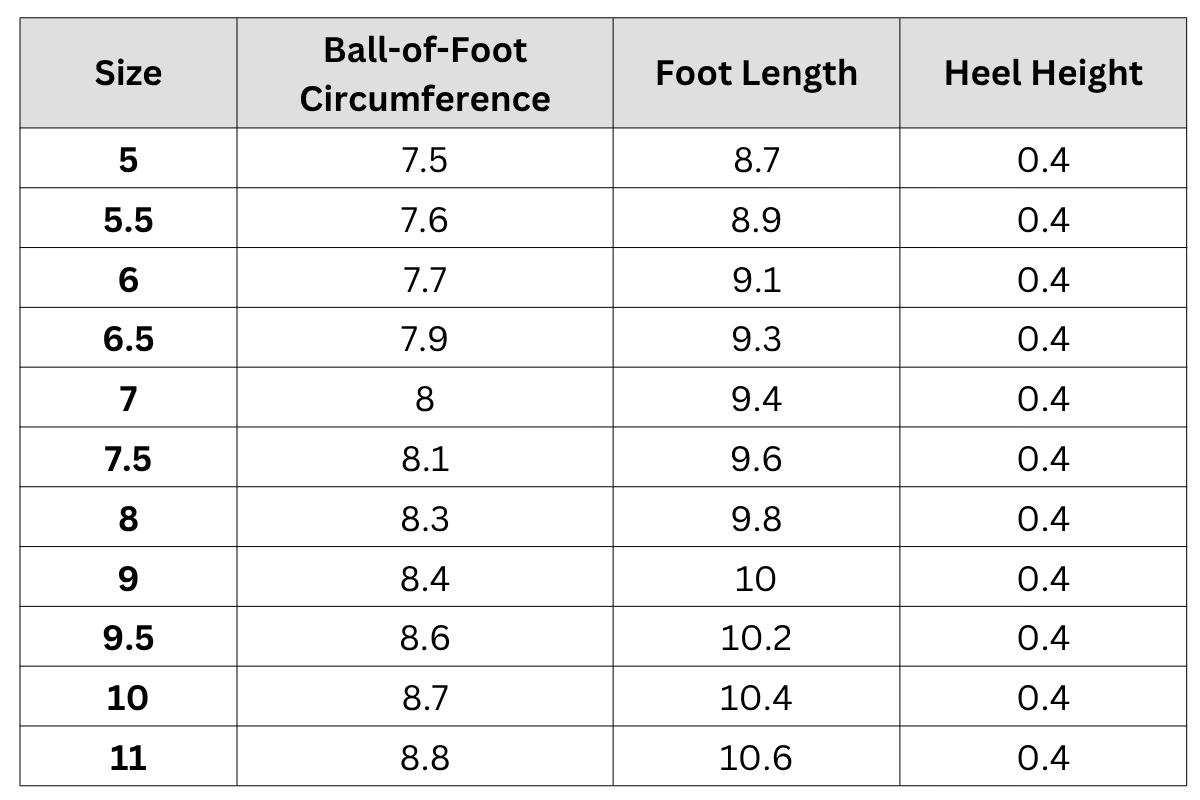Click the 7.5 circumference cell
Screen dimensions: 1200x800
[425, 160]
